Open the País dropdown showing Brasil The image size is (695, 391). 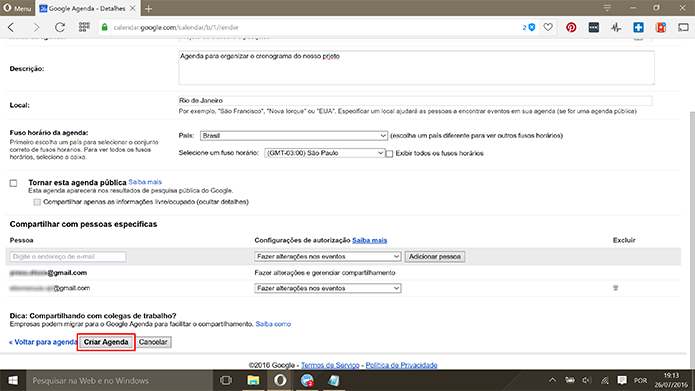294,136
